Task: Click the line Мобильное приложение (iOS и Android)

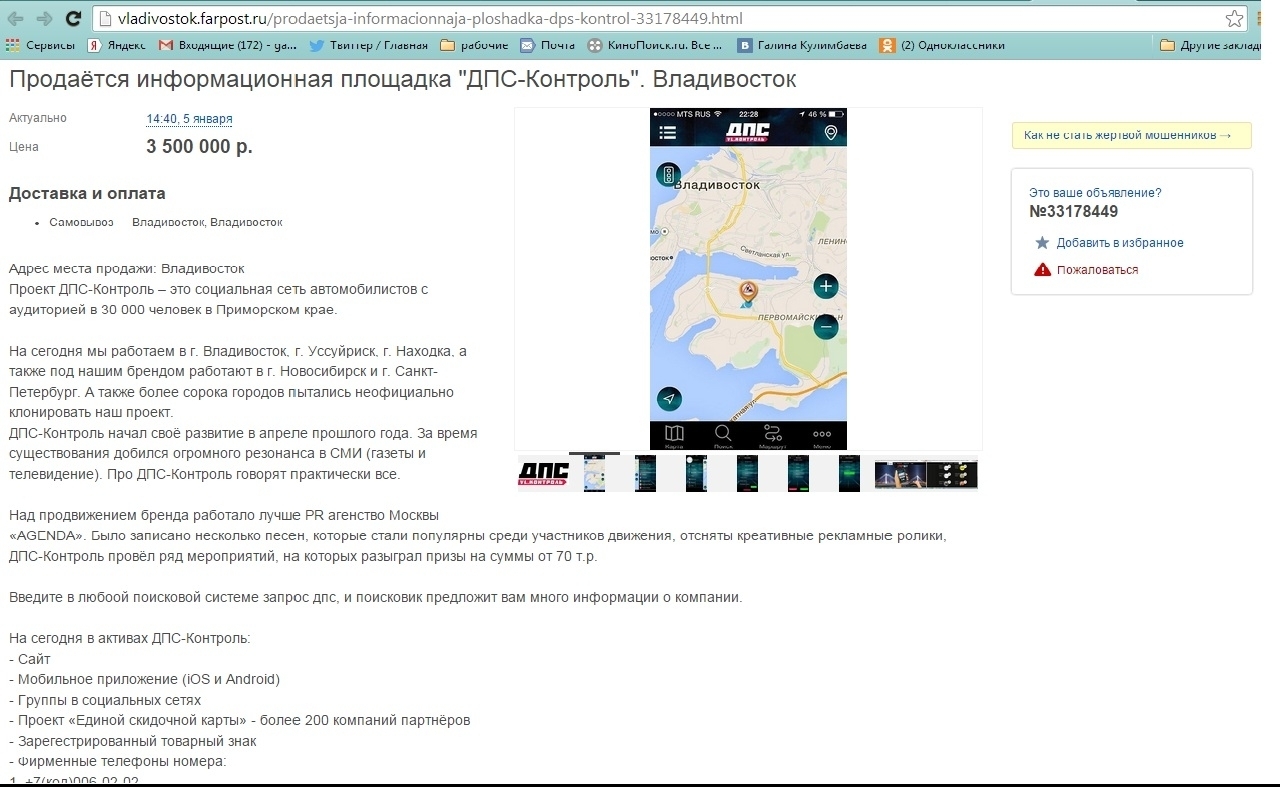Action: [145, 680]
